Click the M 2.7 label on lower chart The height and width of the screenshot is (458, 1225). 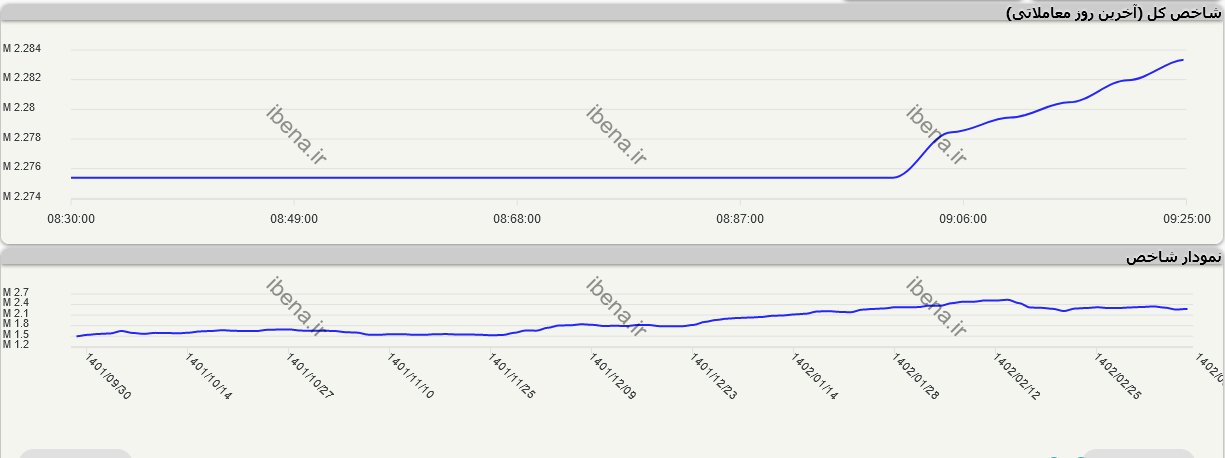click(x=15, y=292)
